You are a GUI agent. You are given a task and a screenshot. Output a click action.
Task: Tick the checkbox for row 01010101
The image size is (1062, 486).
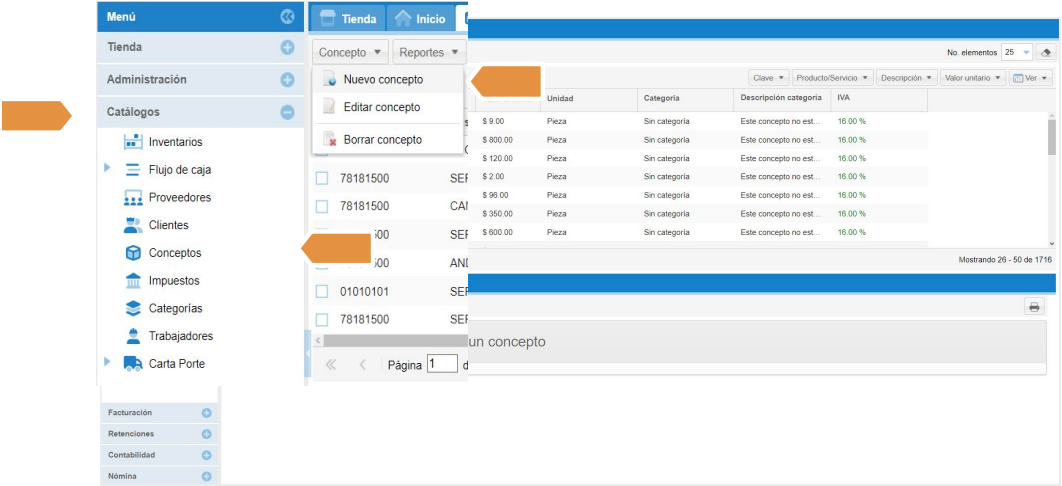[x=322, y=291]
